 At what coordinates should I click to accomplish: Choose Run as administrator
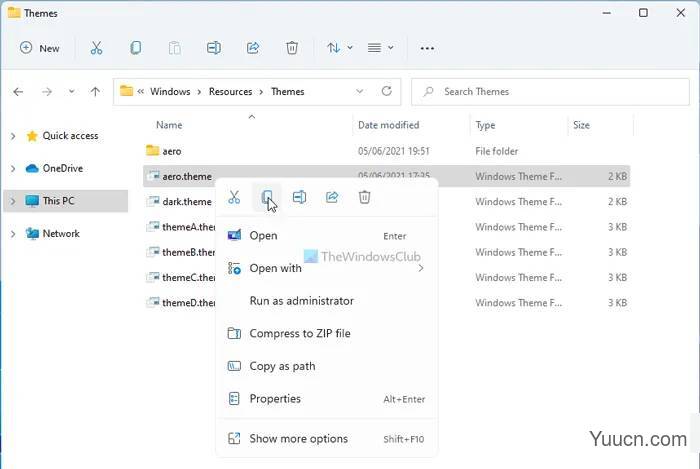[x=326, y=301]
